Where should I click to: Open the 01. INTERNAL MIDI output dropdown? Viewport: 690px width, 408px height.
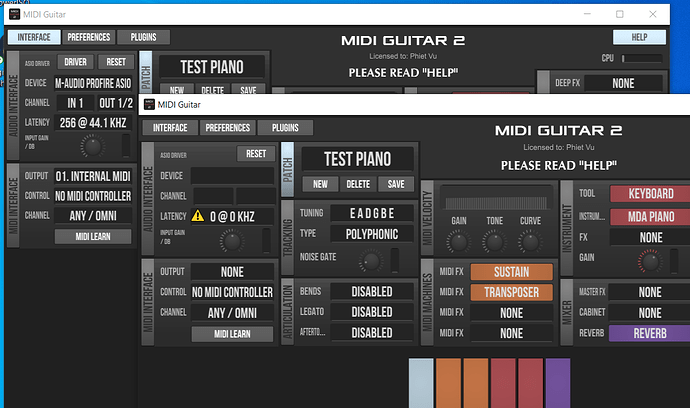93,176
